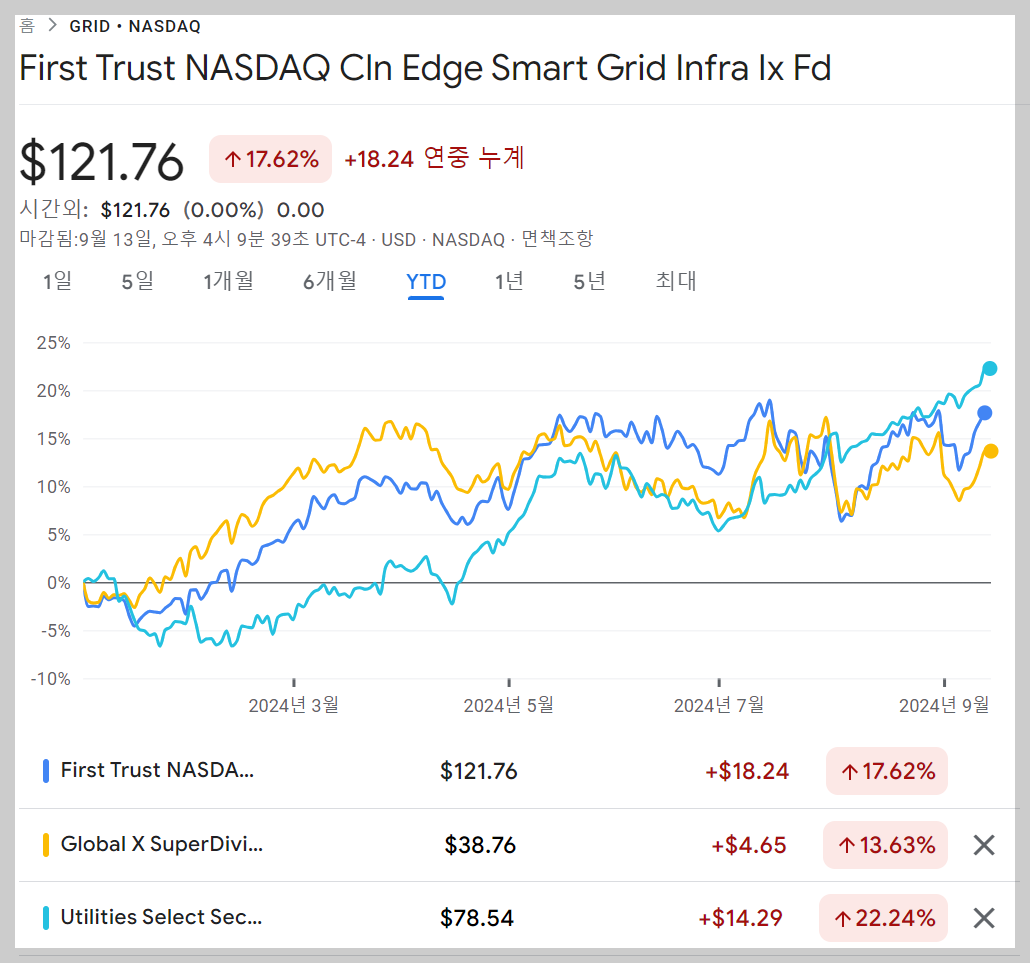The height and width of the screenshot is (963, 1030).
Task: Click the 22.24% change badge
Action: click(884, 918)
